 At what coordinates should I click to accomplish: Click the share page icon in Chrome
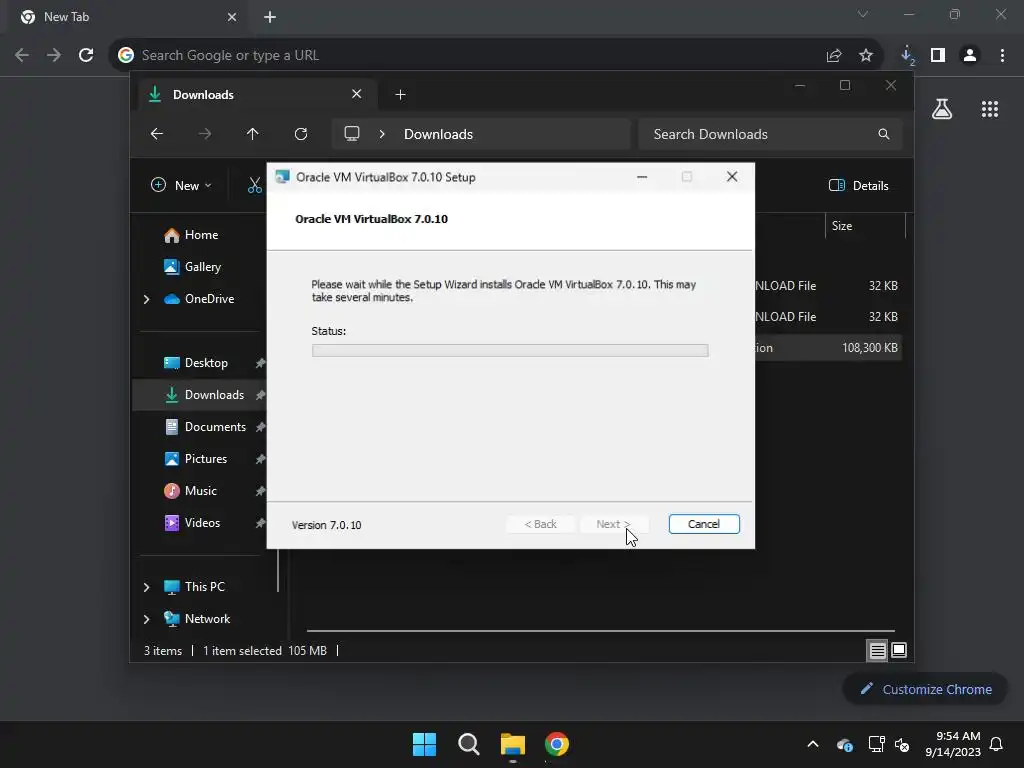(x=833, y=56)
